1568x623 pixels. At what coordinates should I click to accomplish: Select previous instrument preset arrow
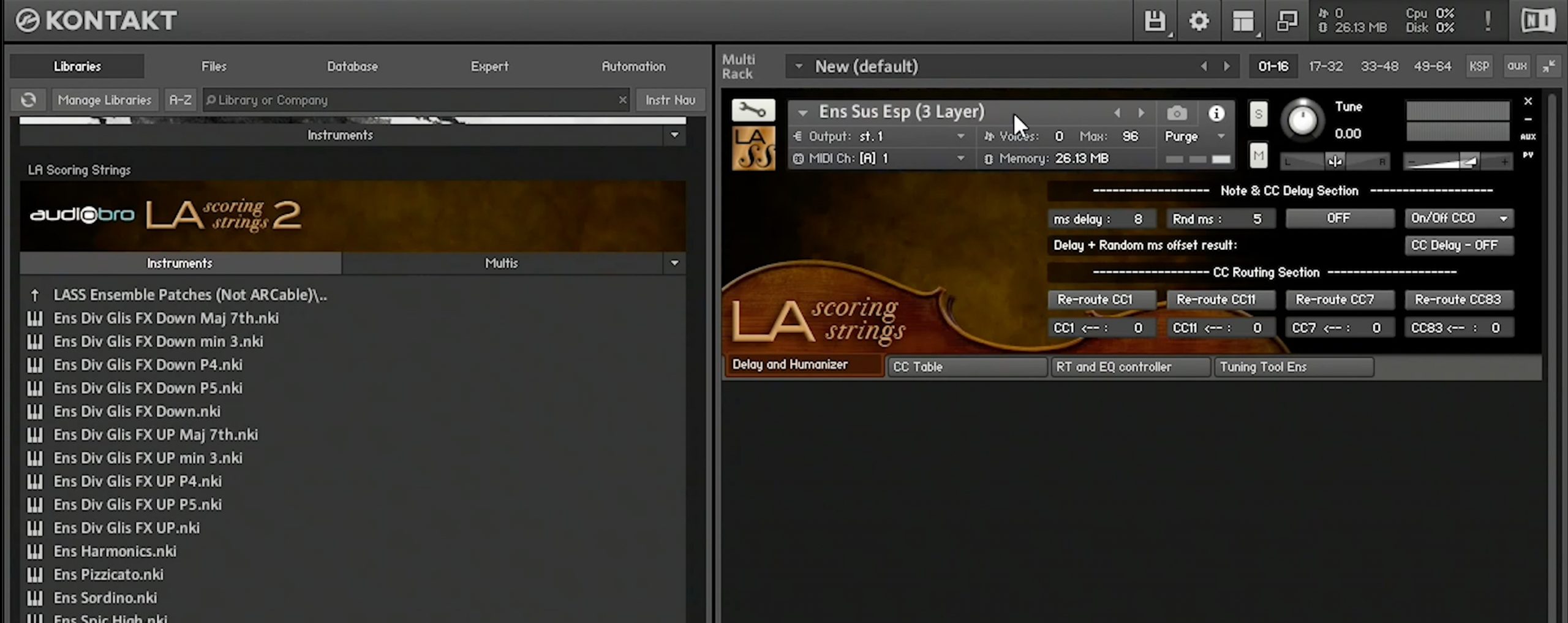[x=1117, y=113]
